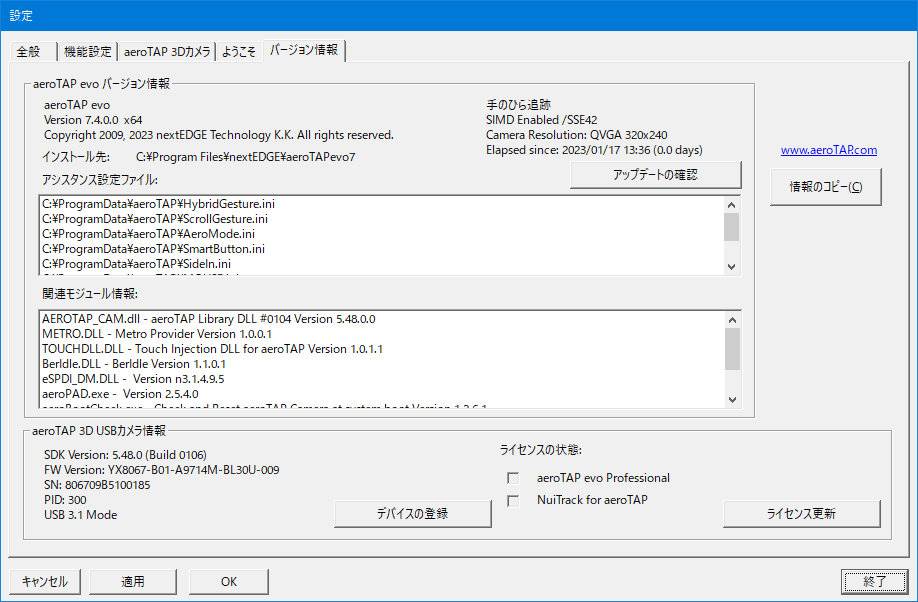
Task: Switch to the 全般 tab
Action: pyautogui.click(x=33, y=52)
